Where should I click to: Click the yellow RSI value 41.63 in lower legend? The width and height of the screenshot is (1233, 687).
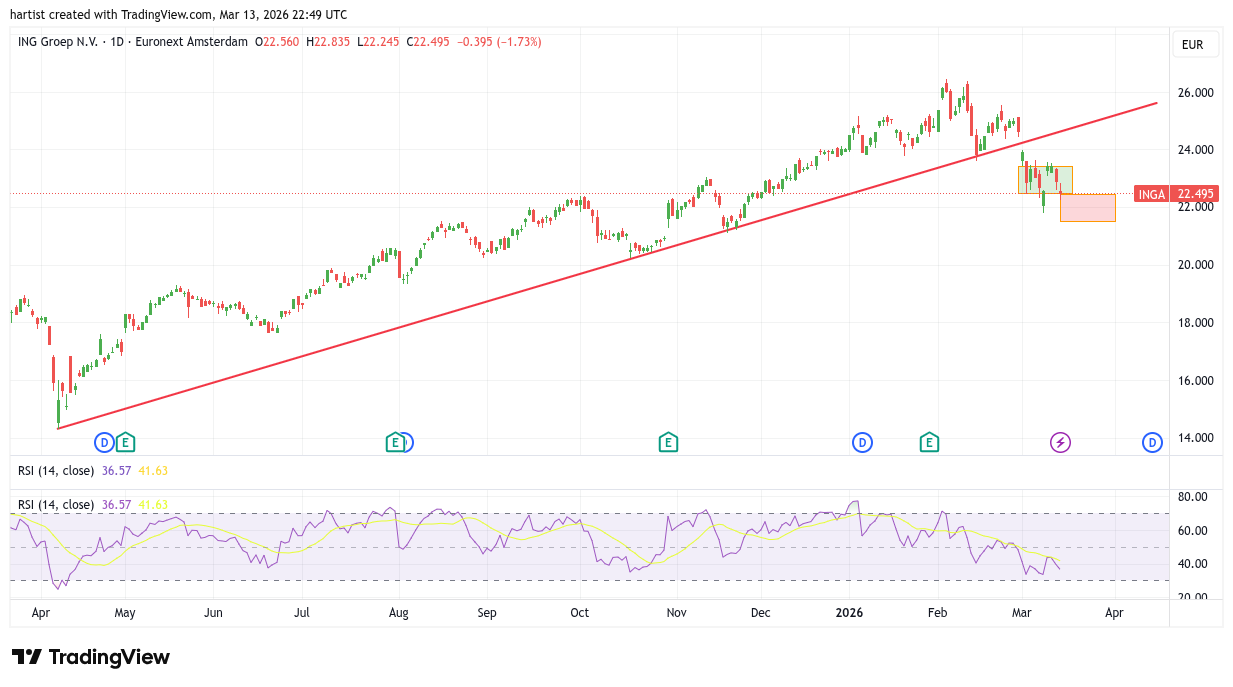(x=153, y=505)
